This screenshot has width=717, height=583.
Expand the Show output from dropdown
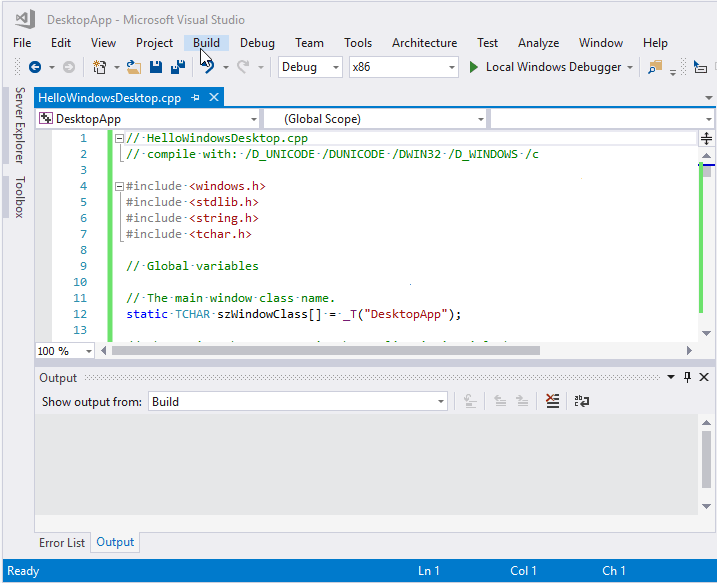[441, 401]
